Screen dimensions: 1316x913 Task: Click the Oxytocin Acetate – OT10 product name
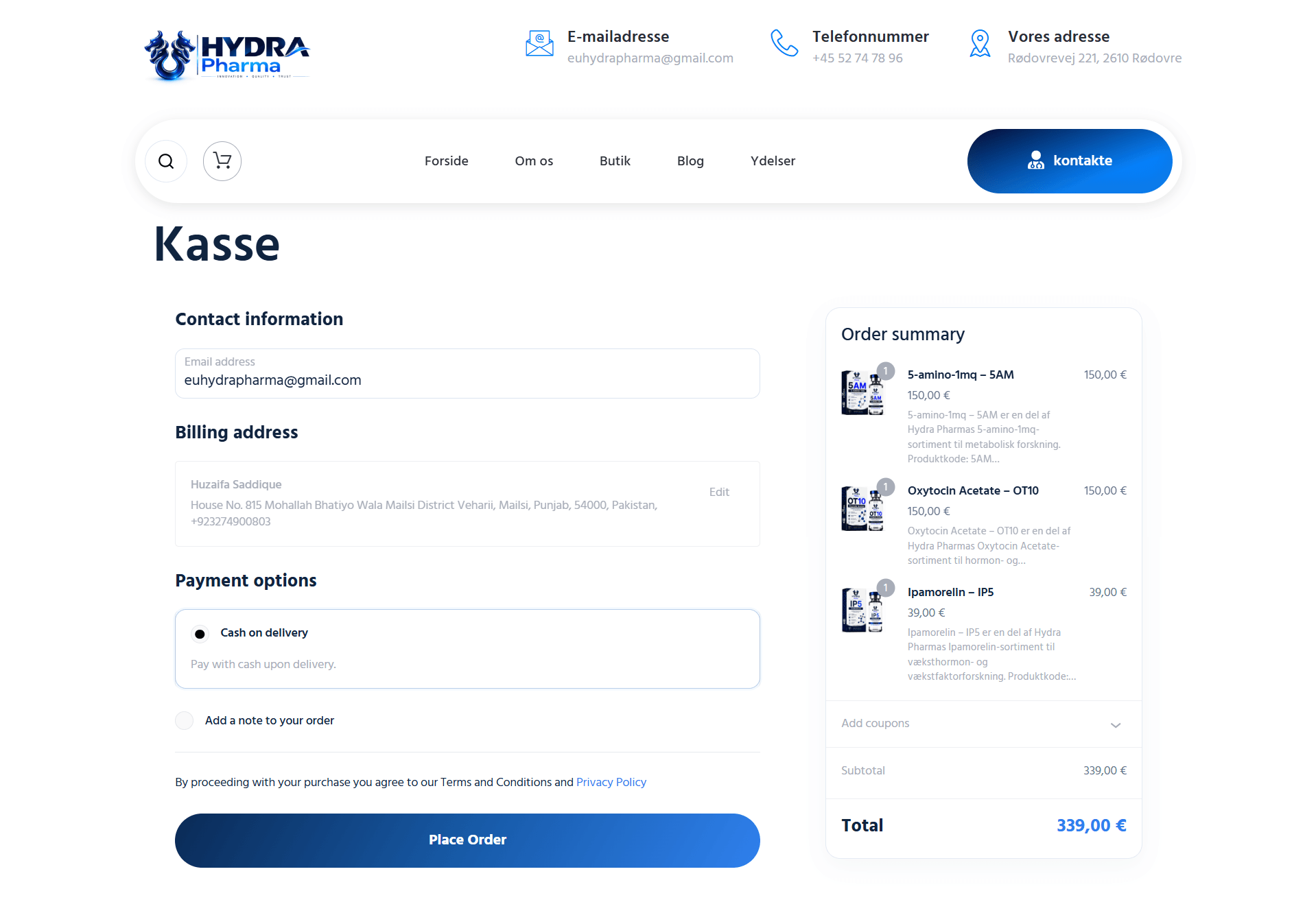(x=973, y=490)
